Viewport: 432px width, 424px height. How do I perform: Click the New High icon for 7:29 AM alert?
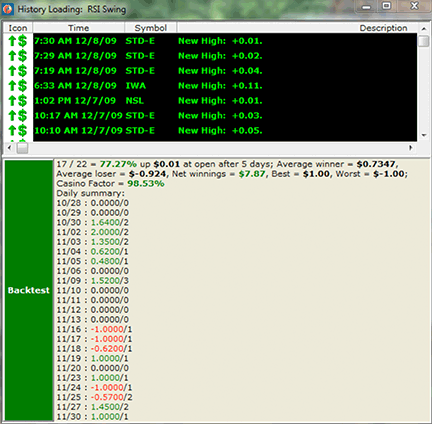click(x=18, y=56)
